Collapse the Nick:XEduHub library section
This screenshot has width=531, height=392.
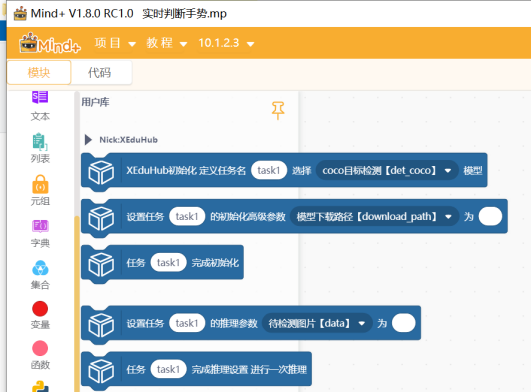click(x=88, y=139)
